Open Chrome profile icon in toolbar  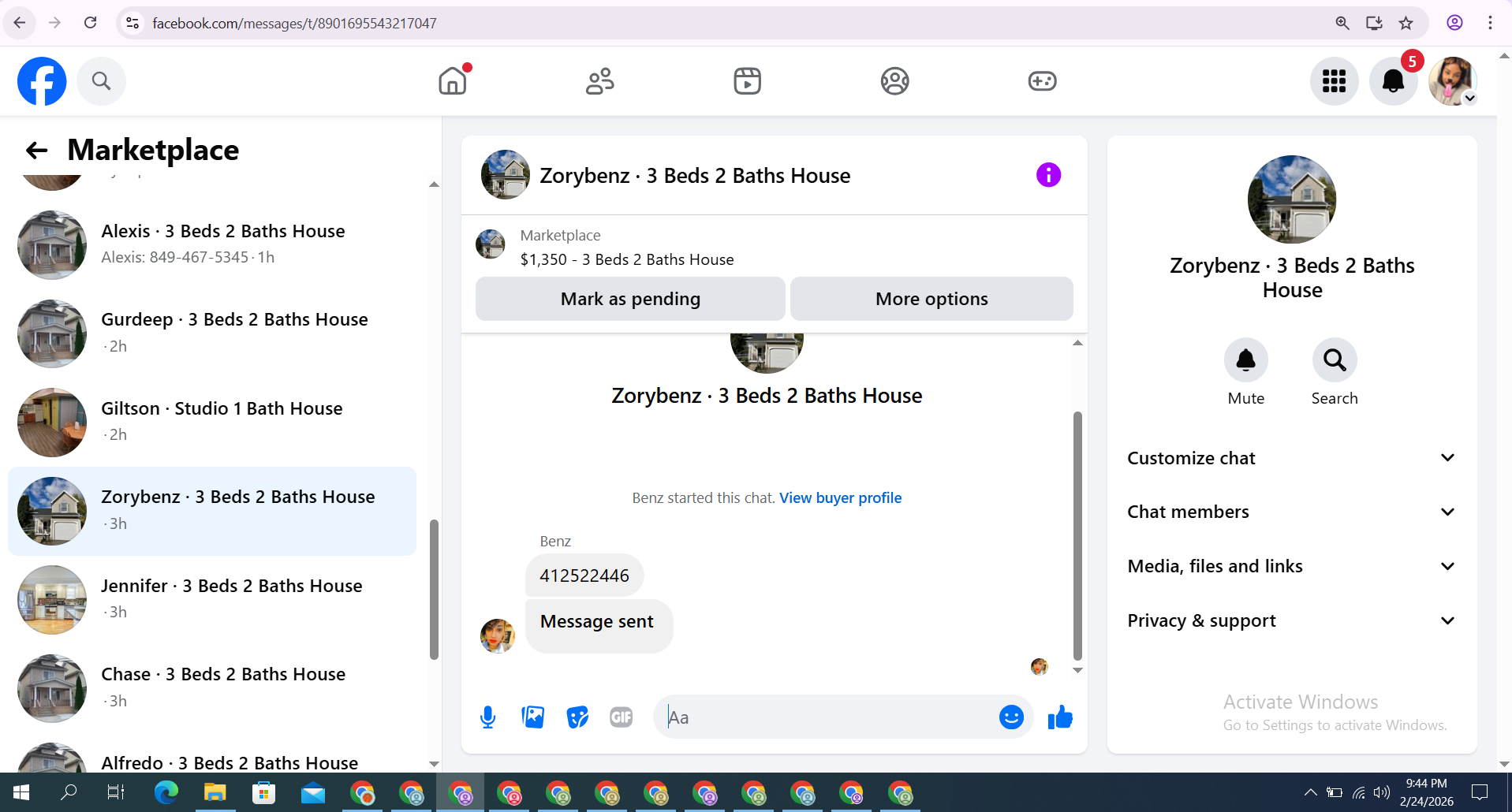[x=1455, y=23]
